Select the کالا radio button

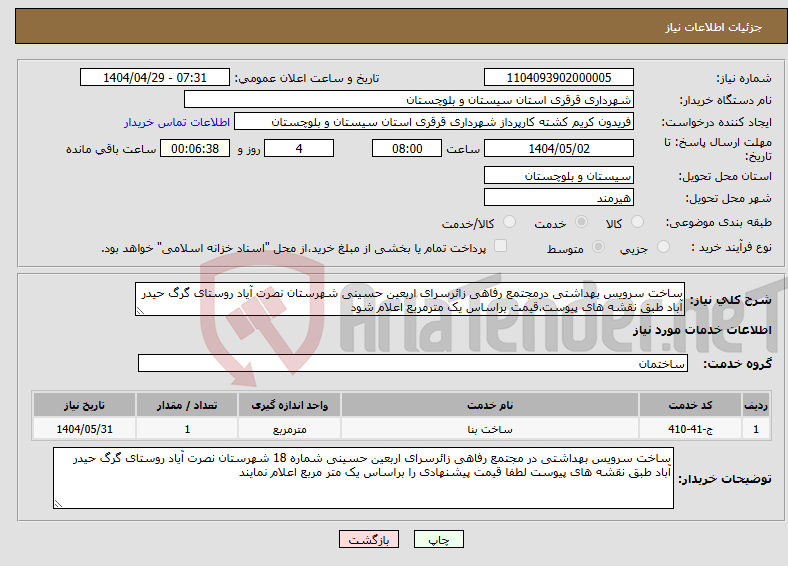[637, 222]
